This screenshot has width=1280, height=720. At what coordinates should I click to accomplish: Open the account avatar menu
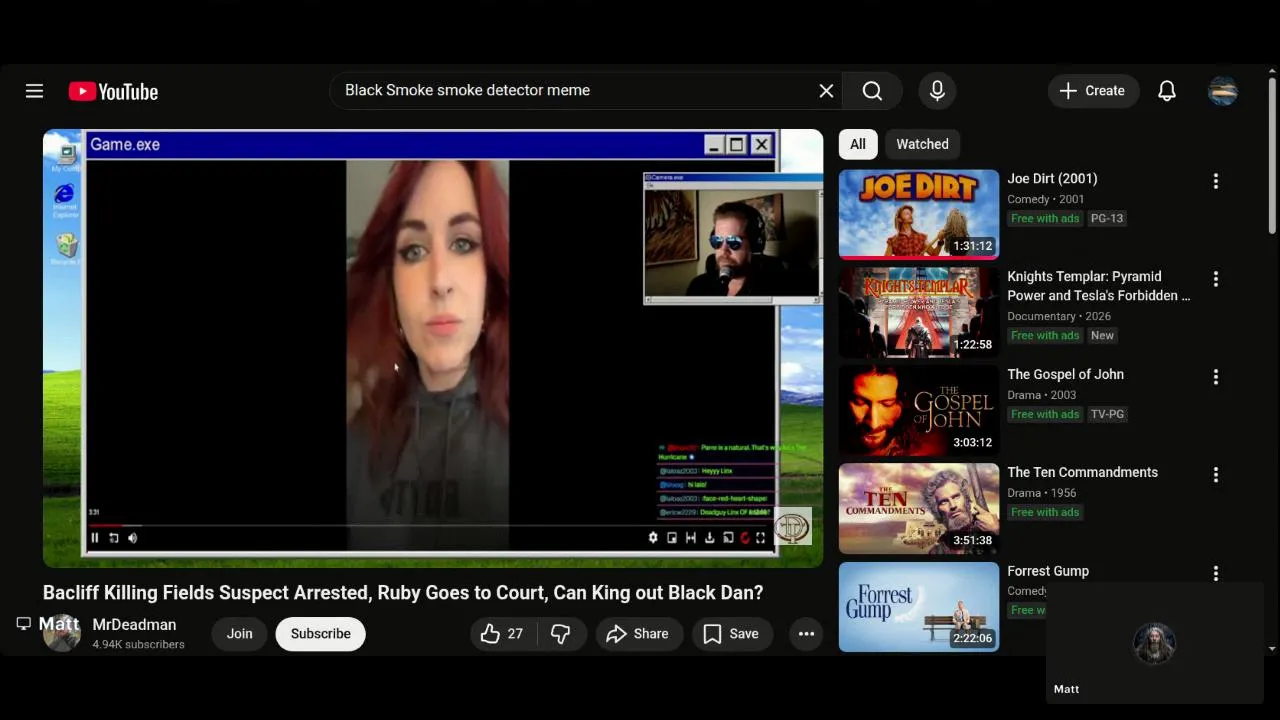1223,91
